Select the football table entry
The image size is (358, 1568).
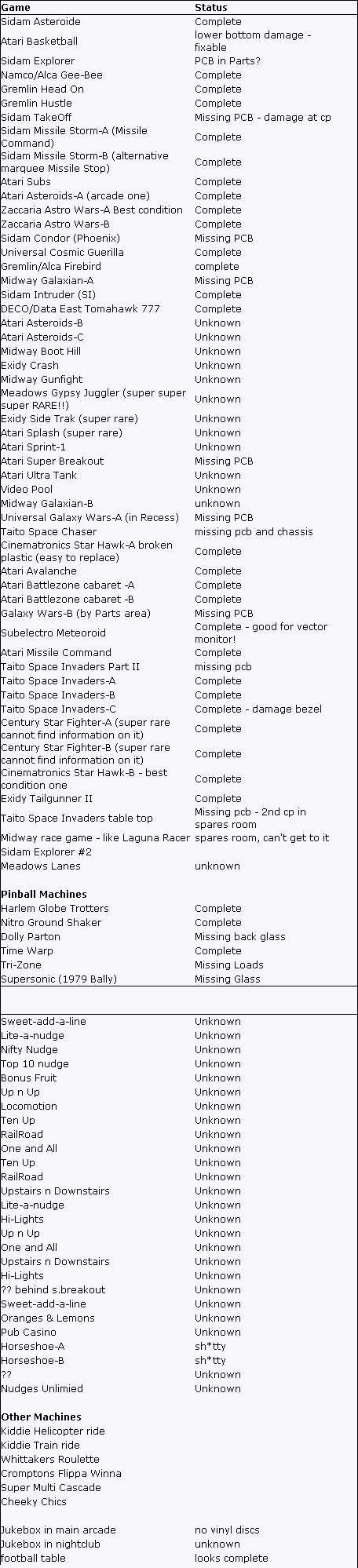(x=33, y=1558)
